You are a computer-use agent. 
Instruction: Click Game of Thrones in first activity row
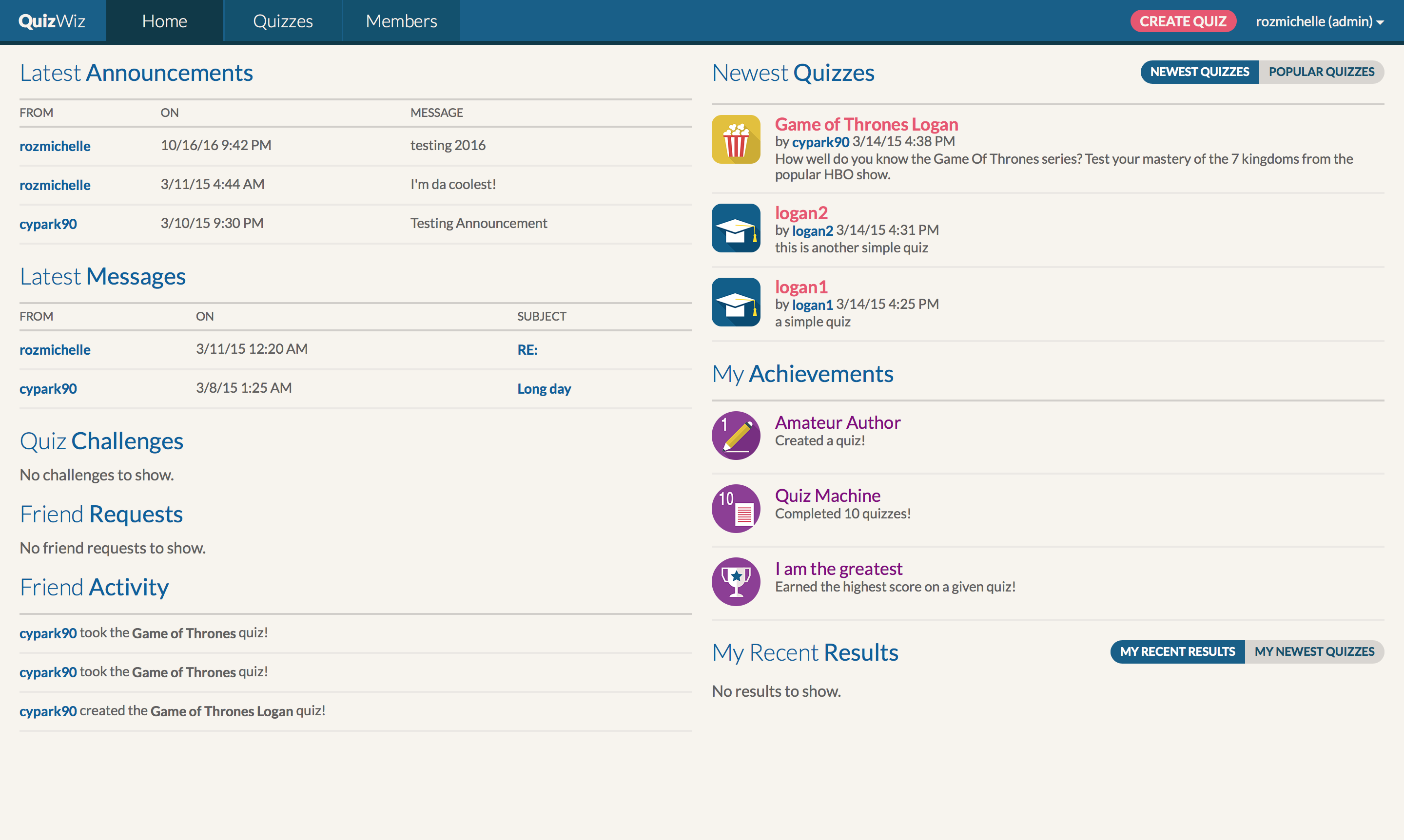point(183,633)
